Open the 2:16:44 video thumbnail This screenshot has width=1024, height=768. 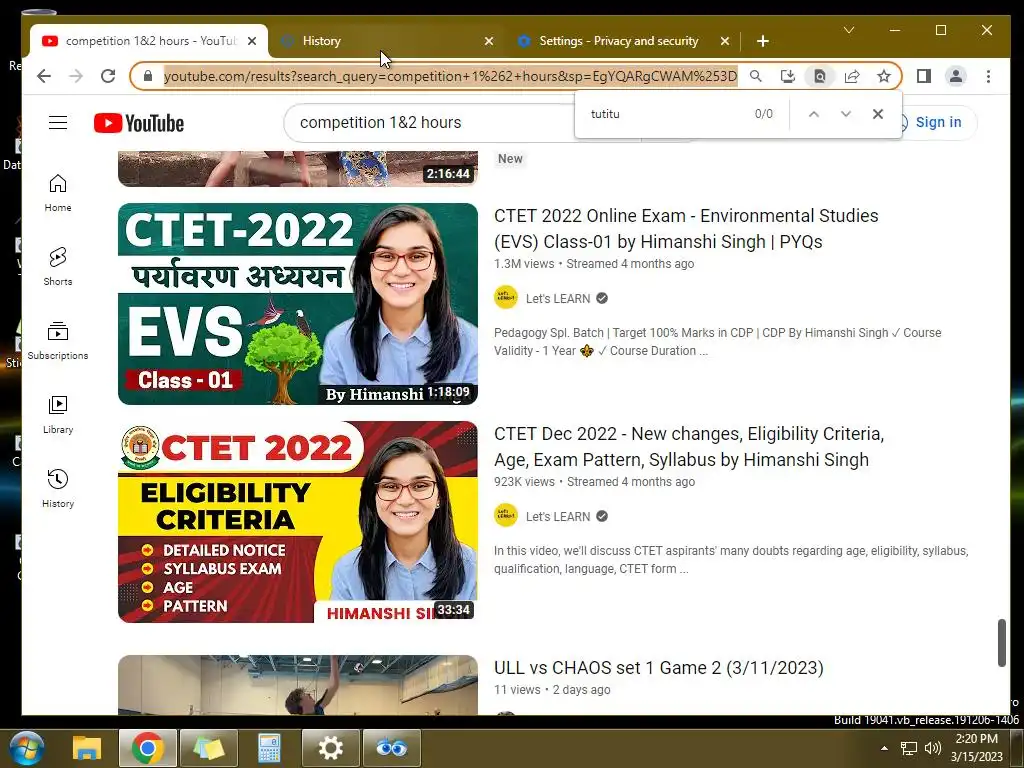click(x=298, y=169)
